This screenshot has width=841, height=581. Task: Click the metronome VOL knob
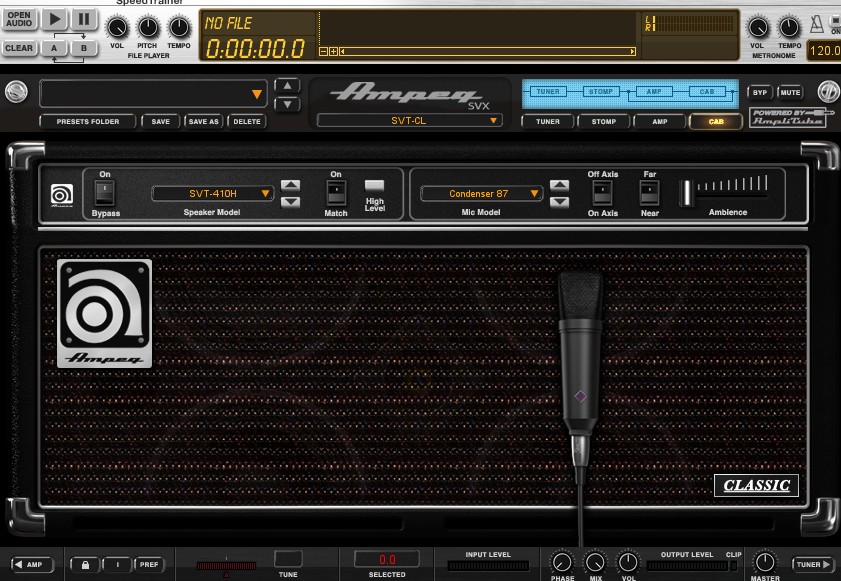pyautogui.click(x=758, y=27)
